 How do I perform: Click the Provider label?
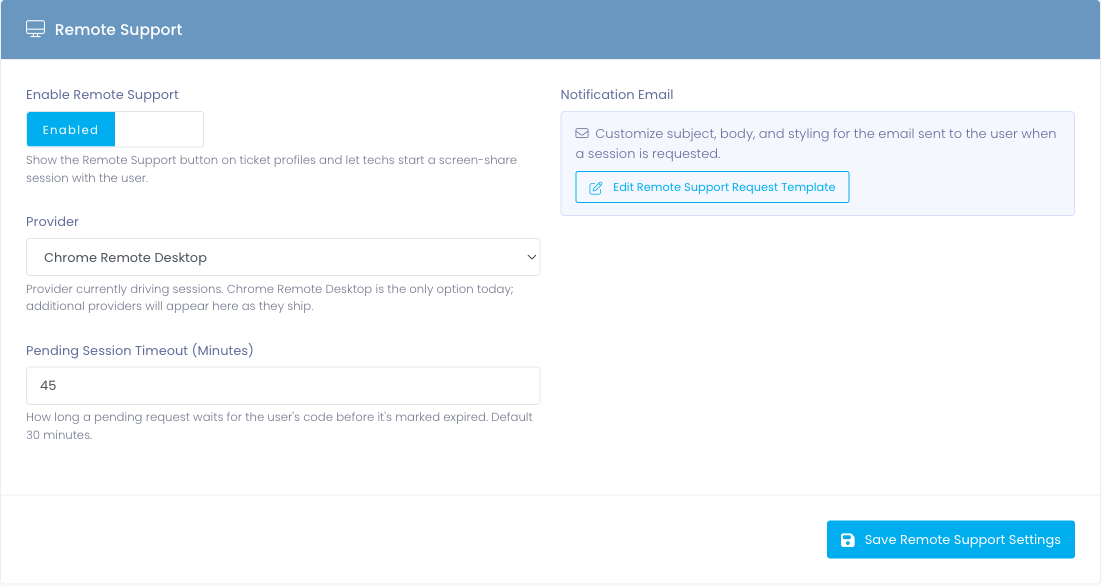point(53,222)
